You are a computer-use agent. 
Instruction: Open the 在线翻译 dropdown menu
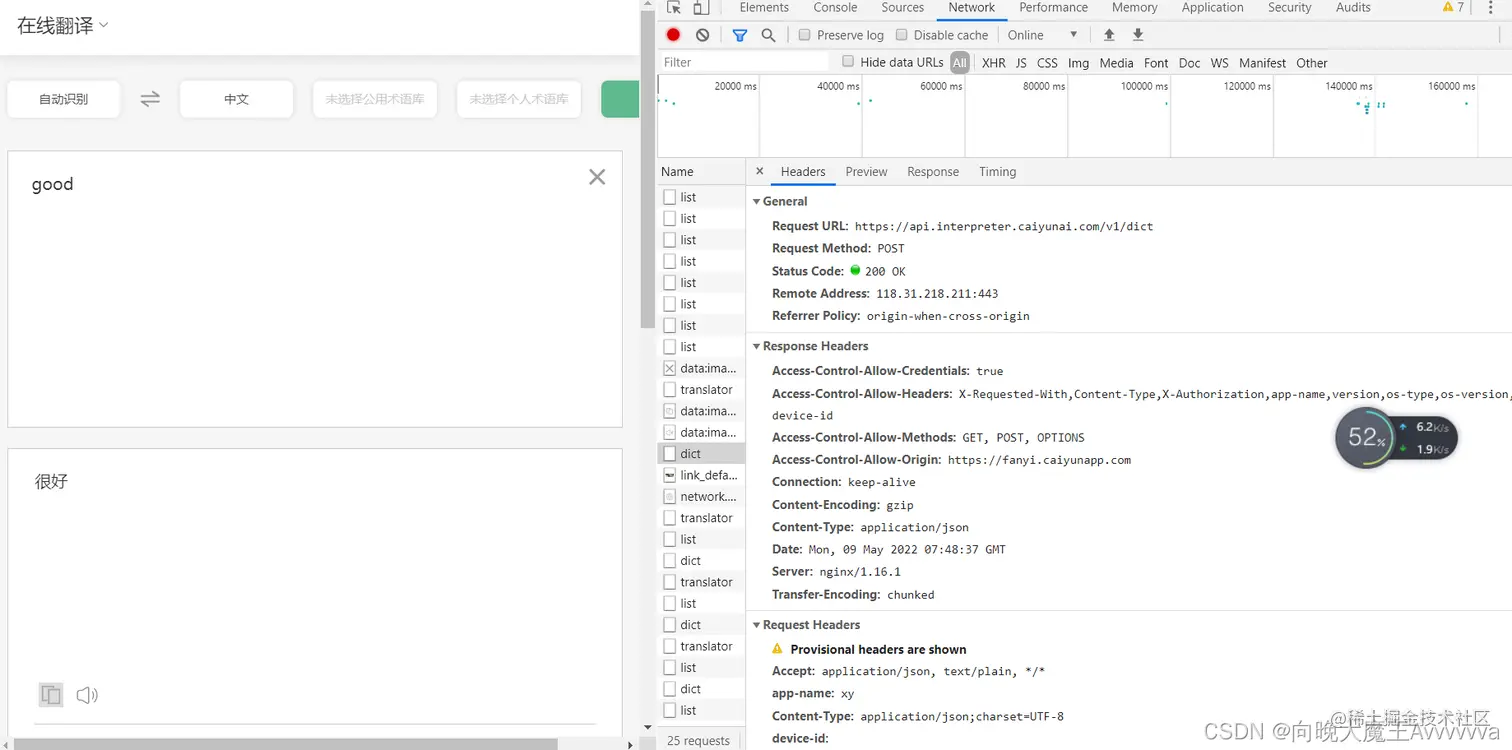(62, 26)
